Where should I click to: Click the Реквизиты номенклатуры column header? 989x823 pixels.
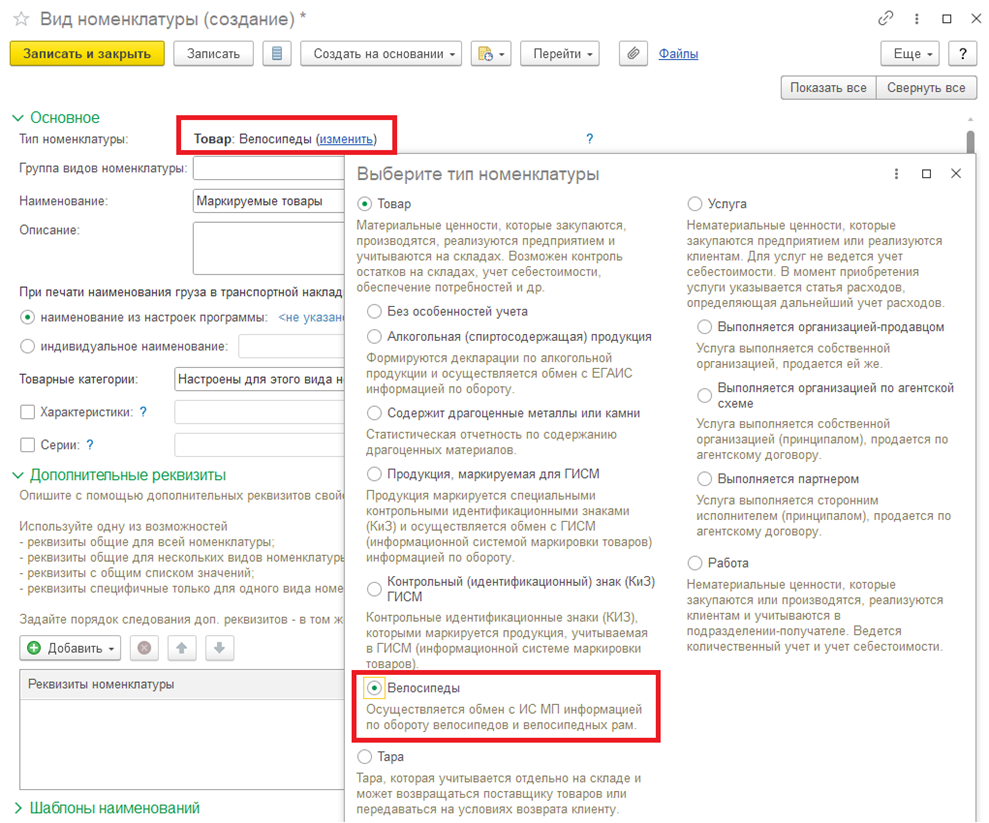click(x=182, y=684)
